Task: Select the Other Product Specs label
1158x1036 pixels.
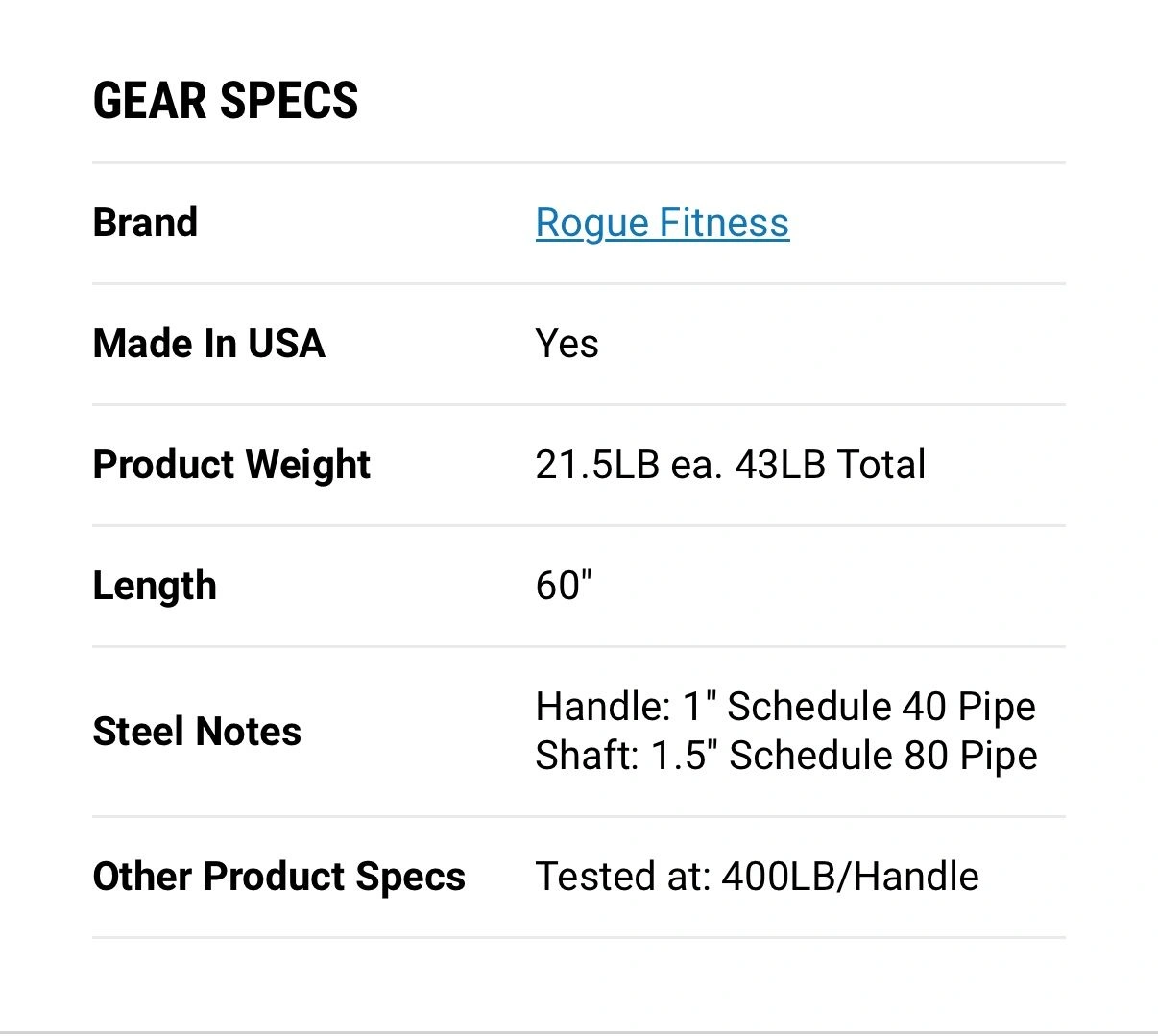Action: coord(278,877)
